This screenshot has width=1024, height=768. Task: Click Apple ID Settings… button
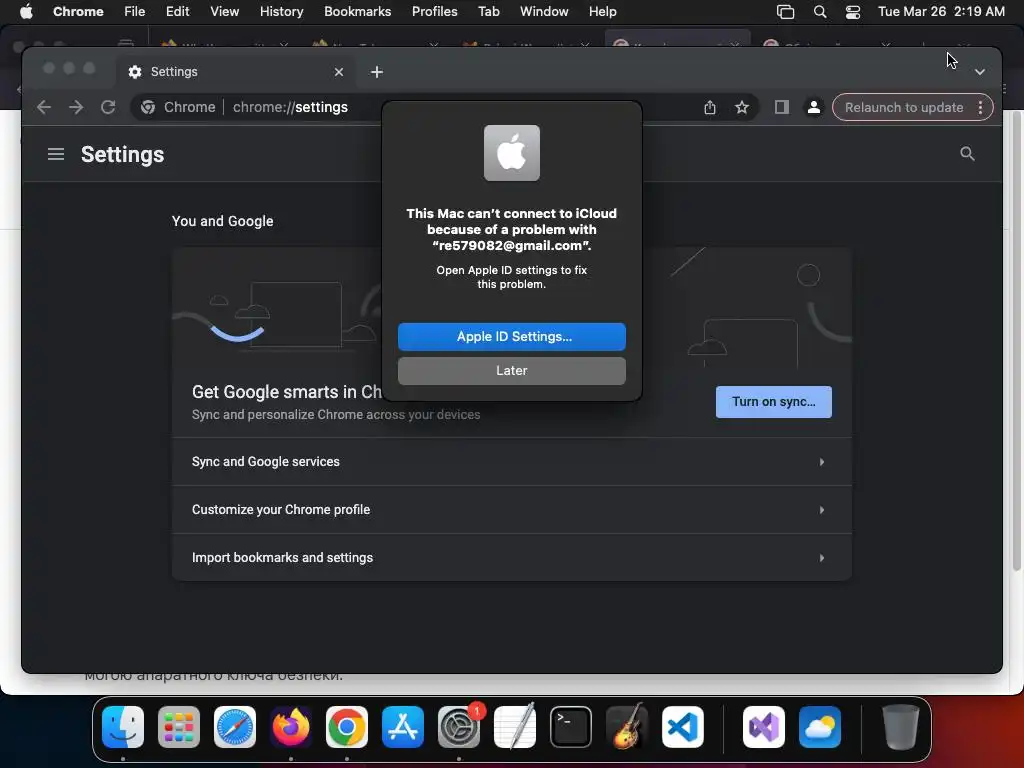(511, 337)
